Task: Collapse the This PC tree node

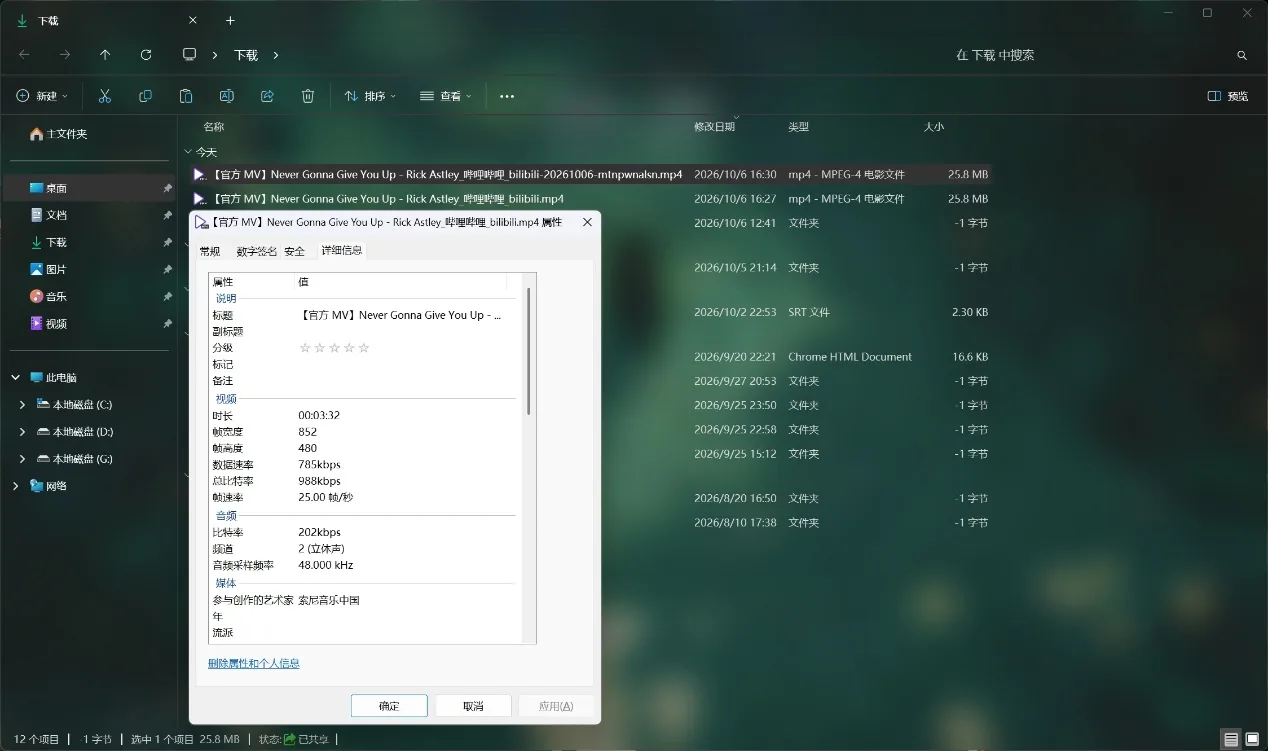Action: coord(15,378)
